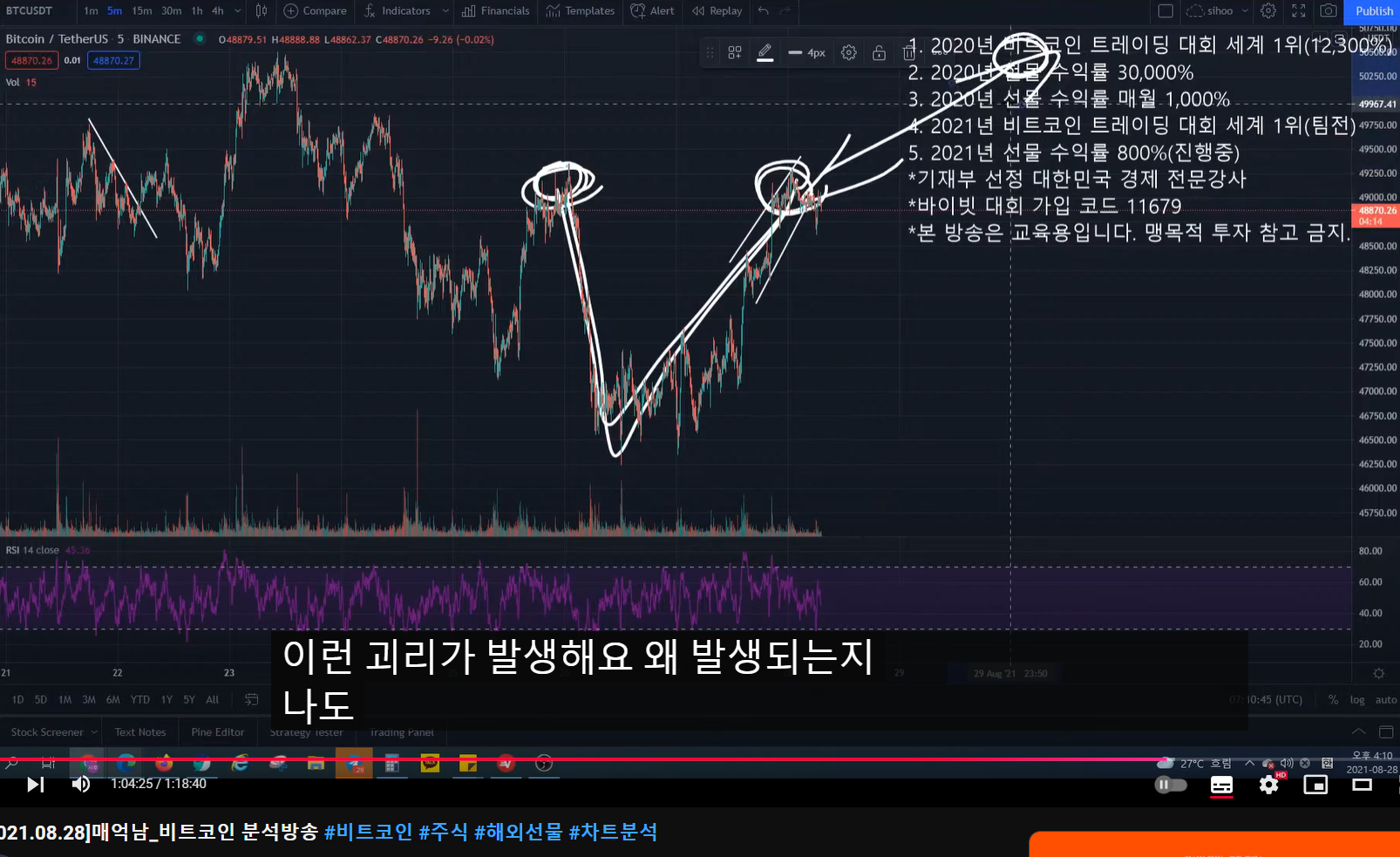Image resolution: width=1400 pixels, height=857 pixels.
Task: Collapse the bottom panel with chevron
Action: click(1359, 731)
